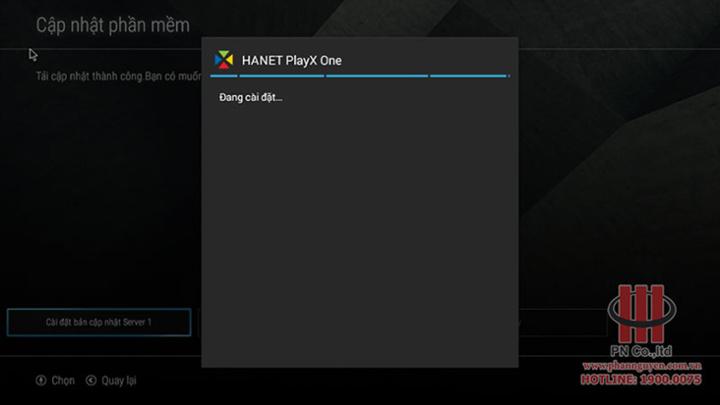Click the HOTLINE 1900.0075 text
Image resolution: width=720 pixels, height=405 pixels.
click(641, 380)
